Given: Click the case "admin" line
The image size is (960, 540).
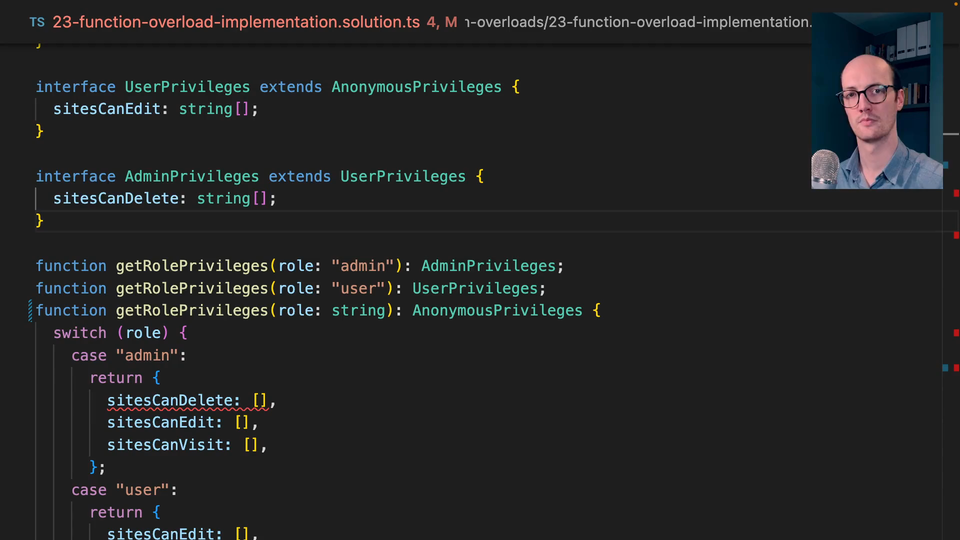Looking at the screenshot, I should pyautogui.click(x=129, y=356).
